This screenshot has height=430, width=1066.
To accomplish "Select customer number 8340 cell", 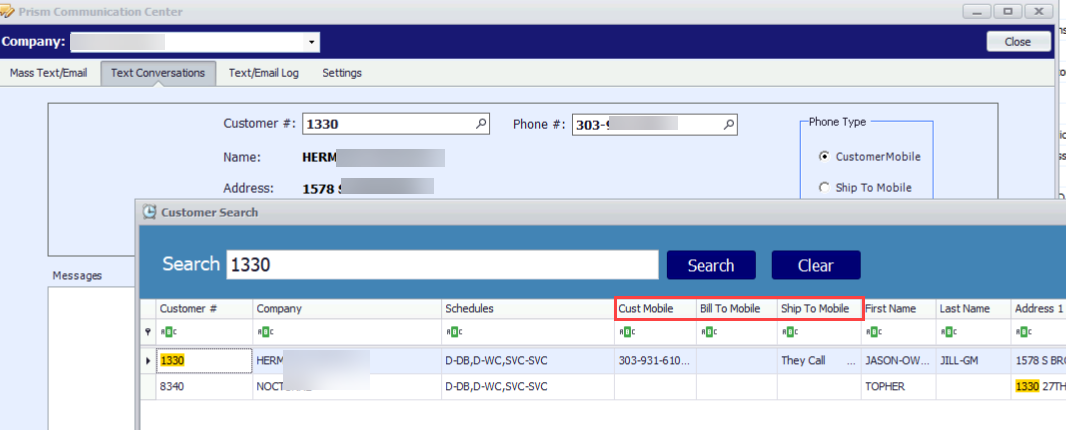I will pos(204,386).
